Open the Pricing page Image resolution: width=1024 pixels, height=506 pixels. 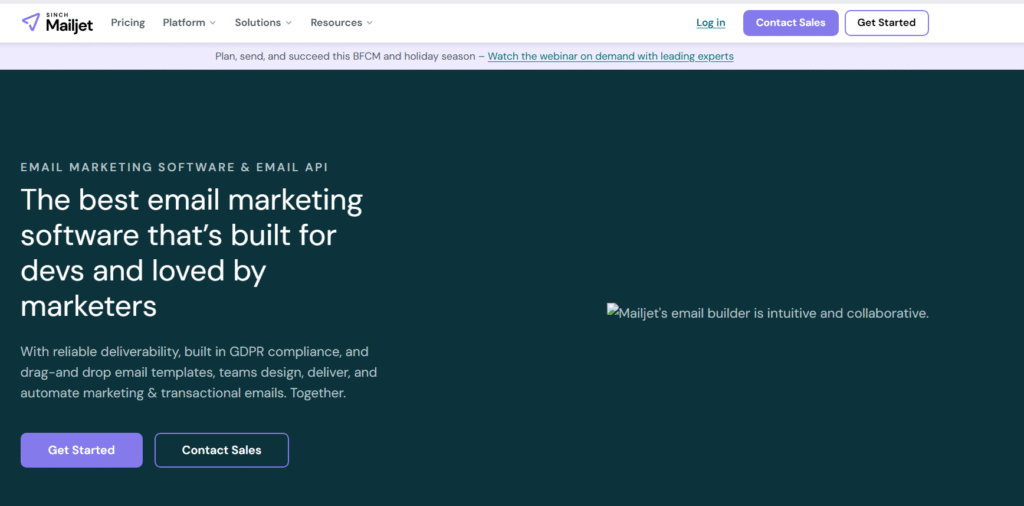click(x=128, y=23)
